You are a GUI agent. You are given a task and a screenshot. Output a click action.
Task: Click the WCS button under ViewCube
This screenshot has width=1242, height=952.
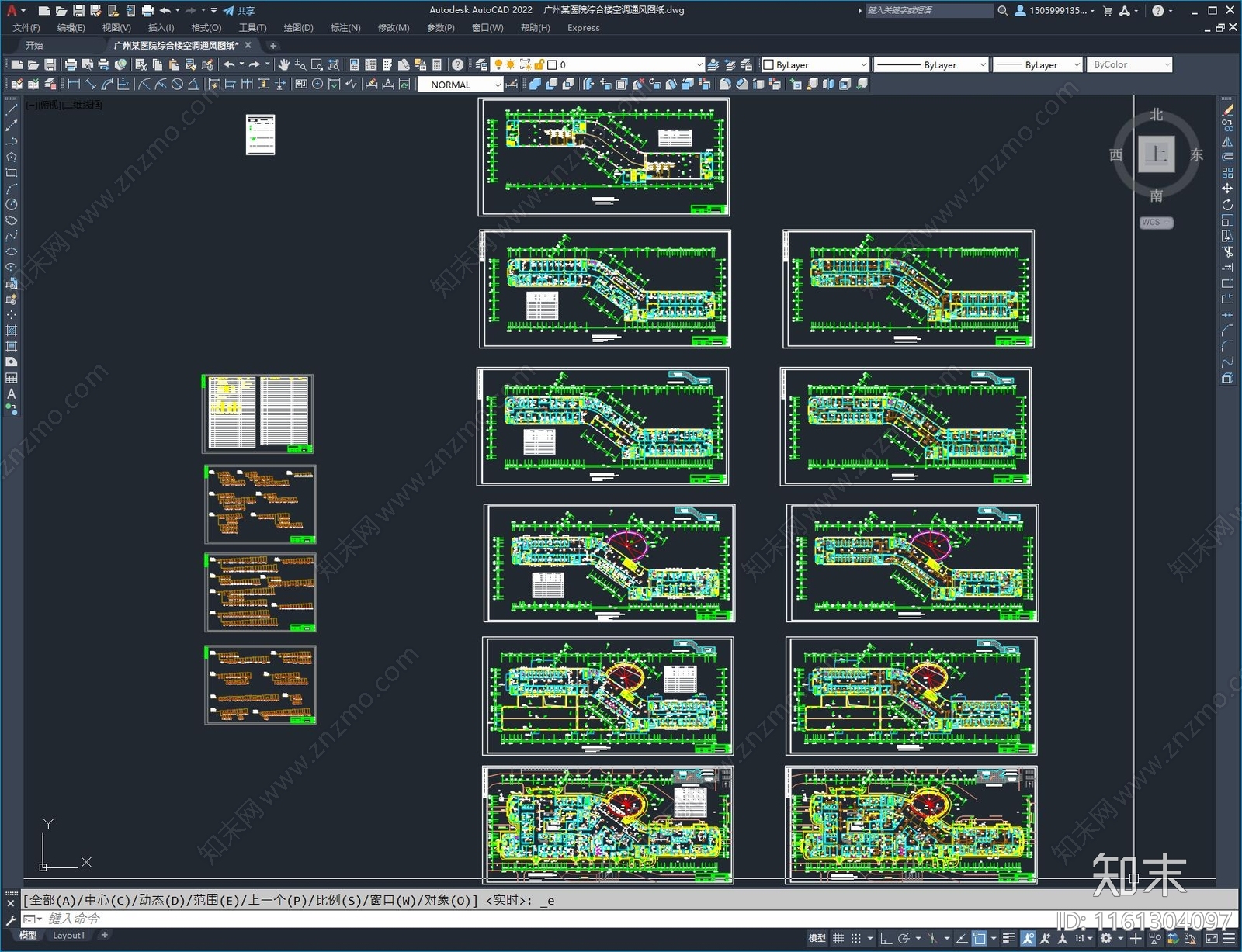tap(1155, 223)
